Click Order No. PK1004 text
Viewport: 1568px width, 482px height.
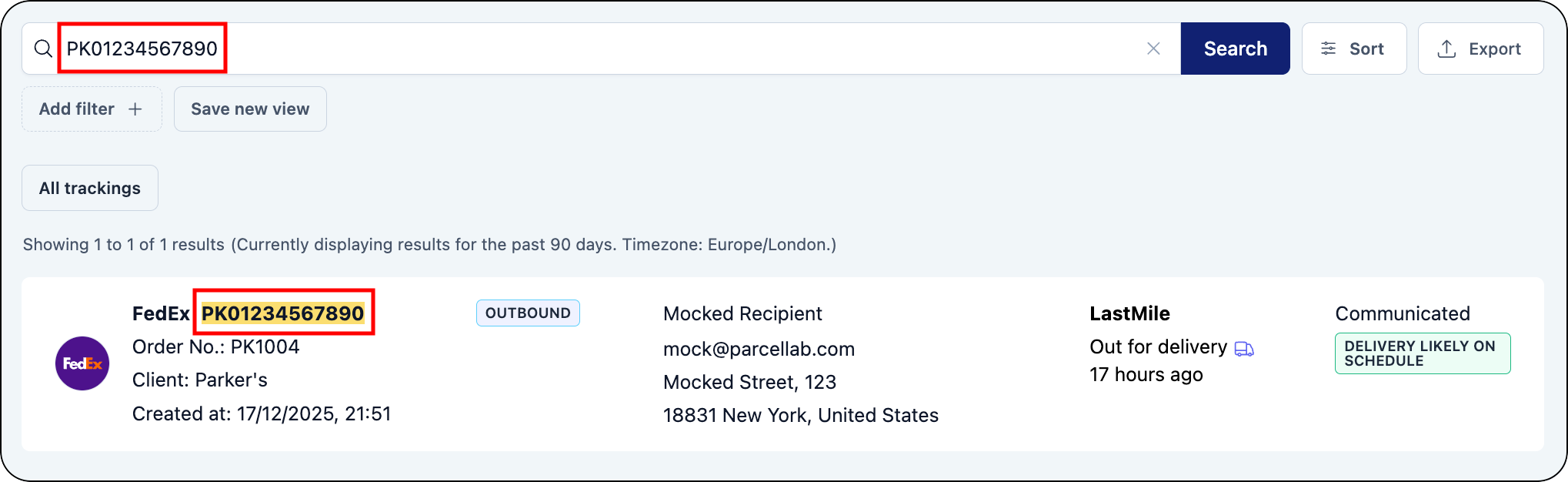pyautogui.click(x=216, y=346)
